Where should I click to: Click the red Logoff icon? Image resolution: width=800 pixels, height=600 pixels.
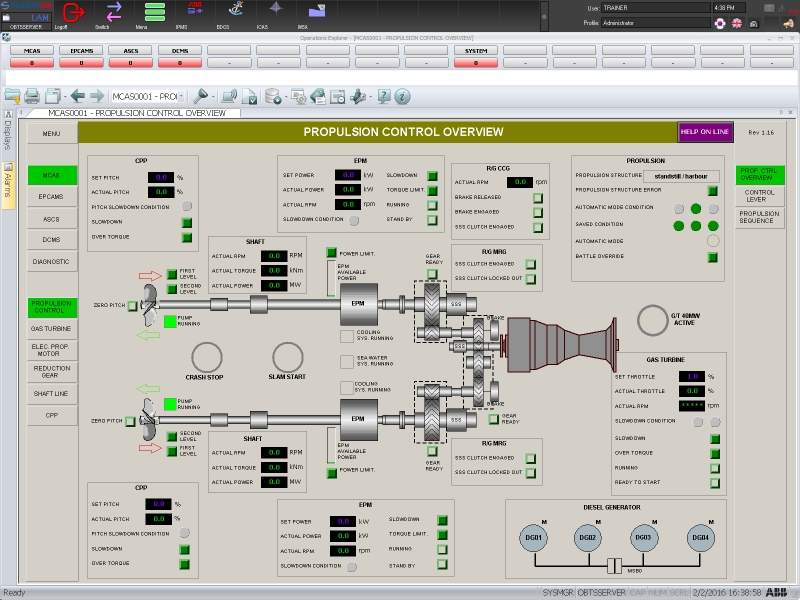tap(74, 12)
